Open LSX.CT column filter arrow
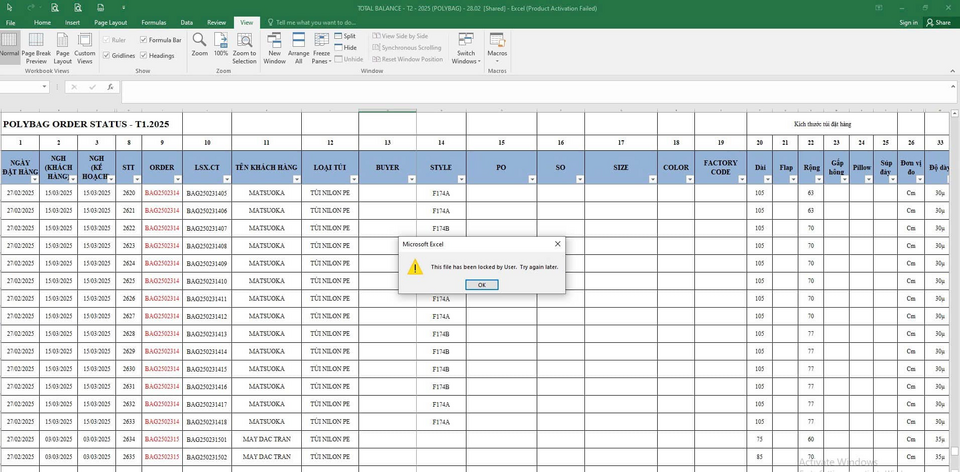Viewport: 960px width, 472px height. pyautogui.click(x=227, y=179)
